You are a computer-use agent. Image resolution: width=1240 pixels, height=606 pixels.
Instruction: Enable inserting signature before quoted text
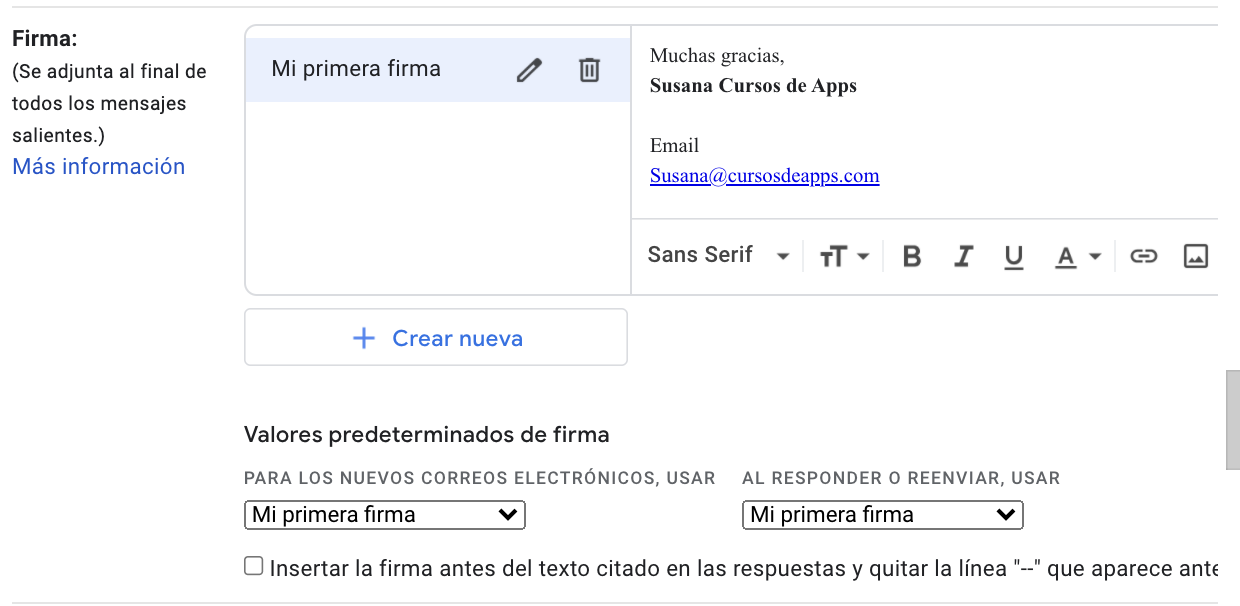click(254, 567)
